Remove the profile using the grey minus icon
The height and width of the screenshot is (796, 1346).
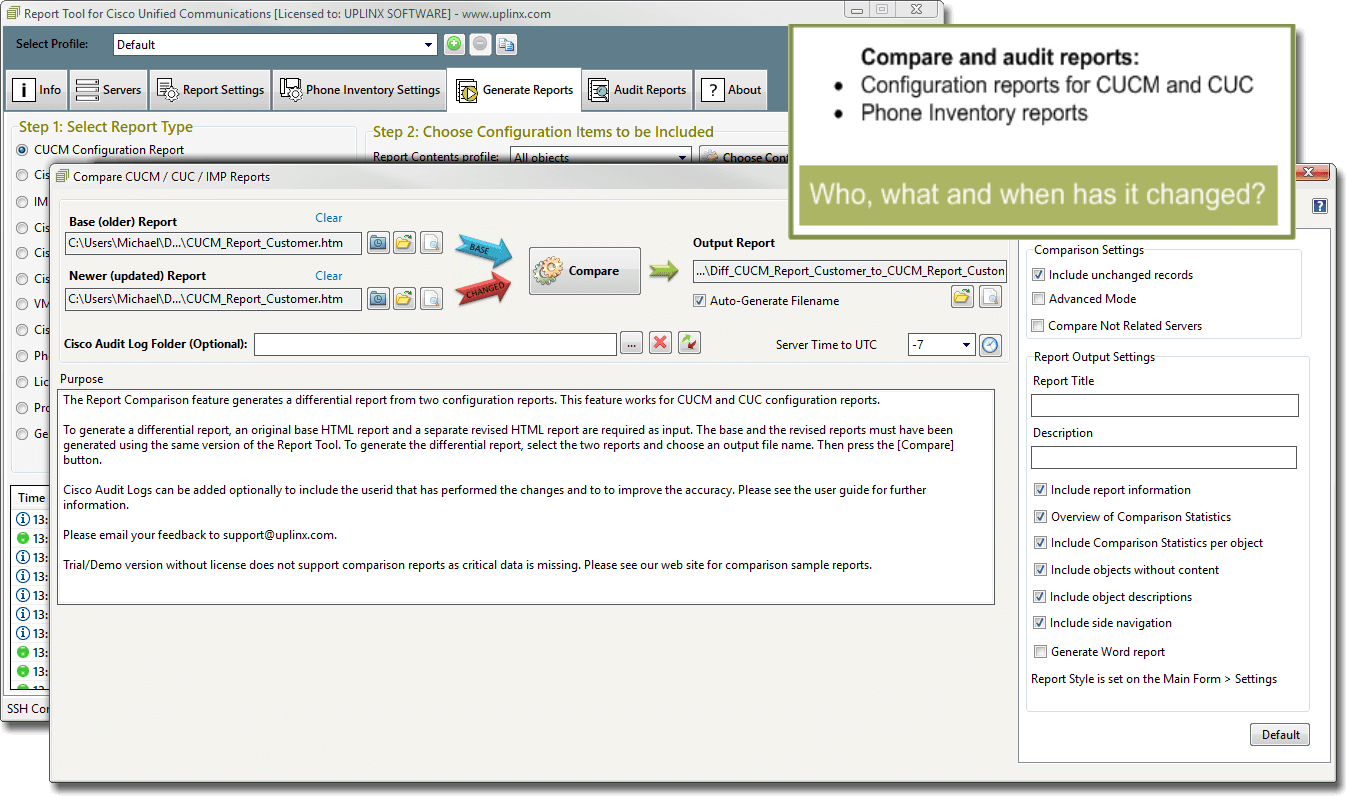[x=480, y=44]
